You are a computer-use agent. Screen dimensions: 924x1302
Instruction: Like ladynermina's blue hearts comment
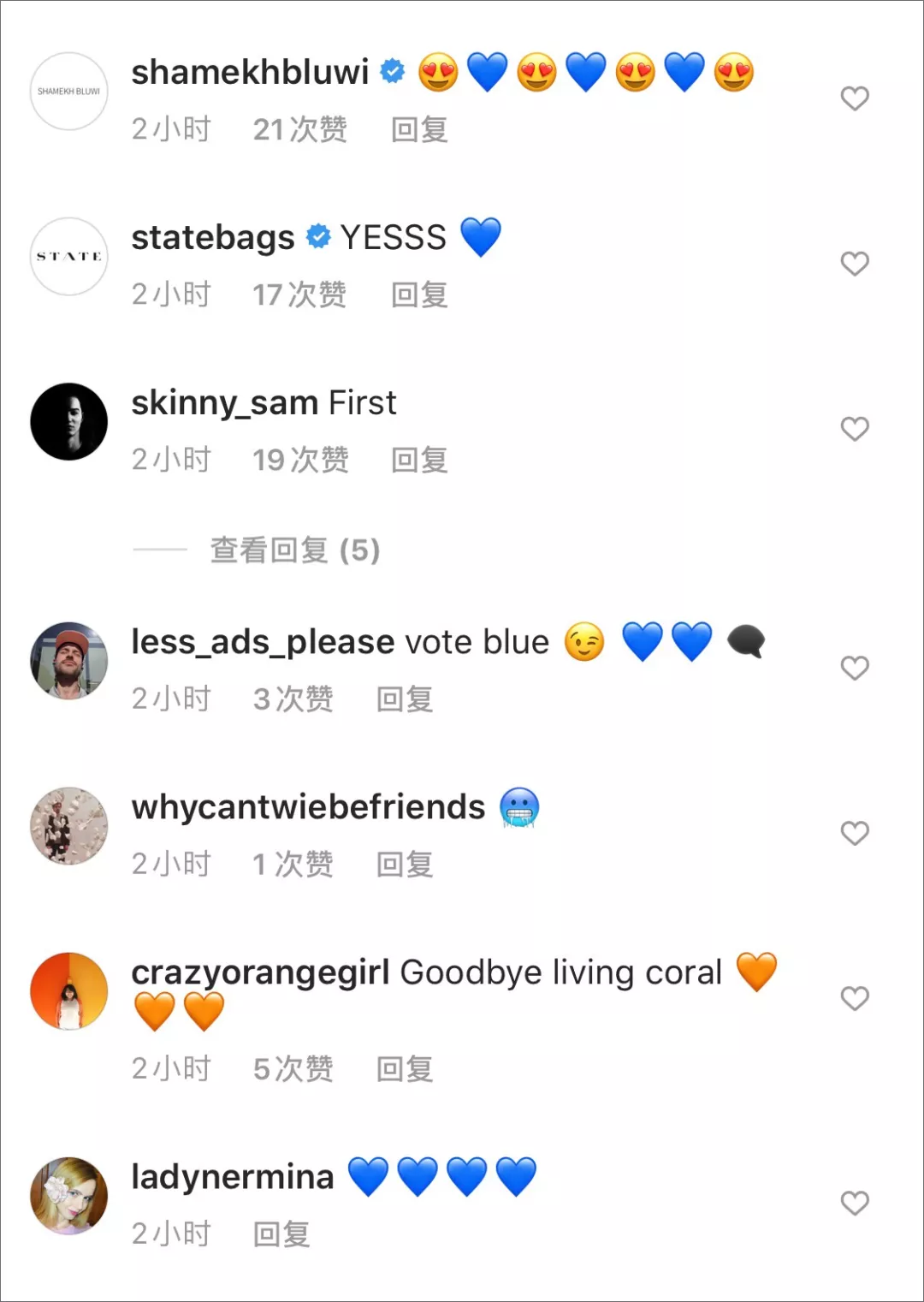click(855, 1203)
